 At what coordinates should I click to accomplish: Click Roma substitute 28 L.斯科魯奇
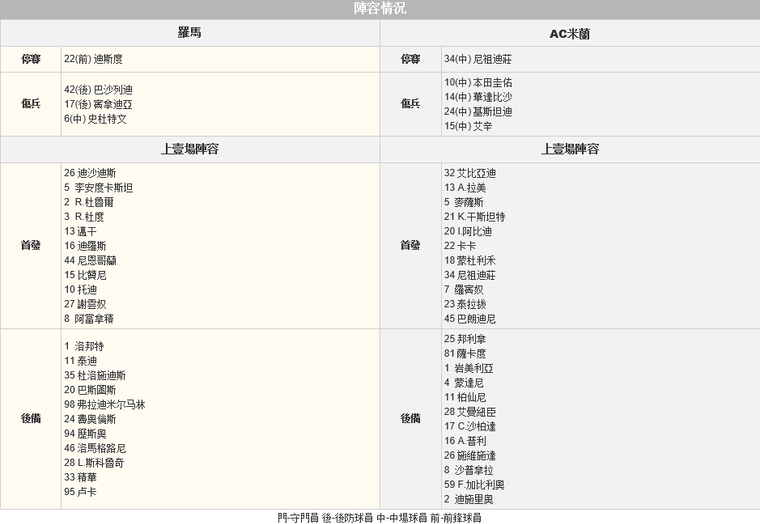coord(94,462)
